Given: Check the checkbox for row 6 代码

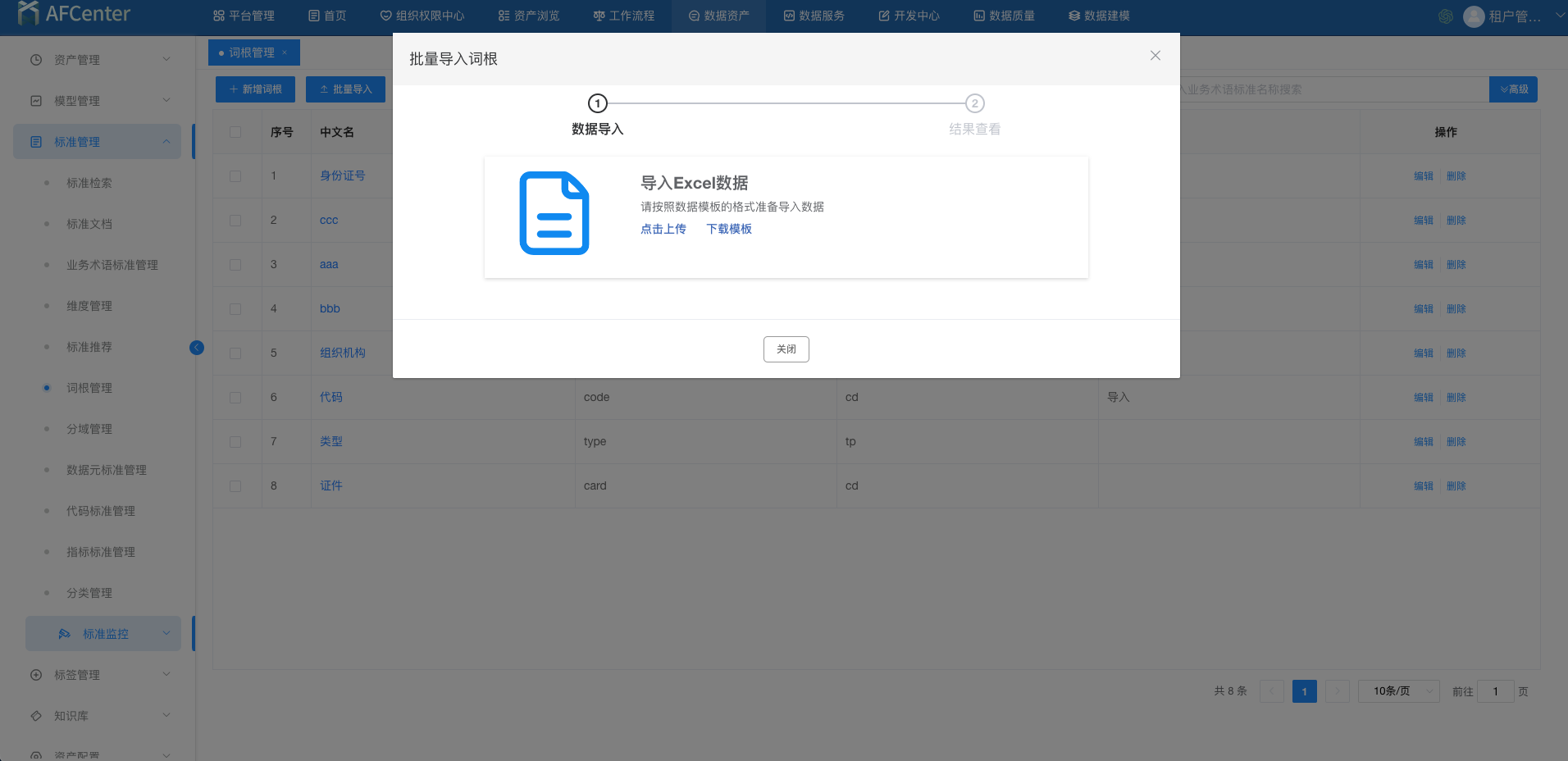Looking at the screenshot, I should [235, 398].
